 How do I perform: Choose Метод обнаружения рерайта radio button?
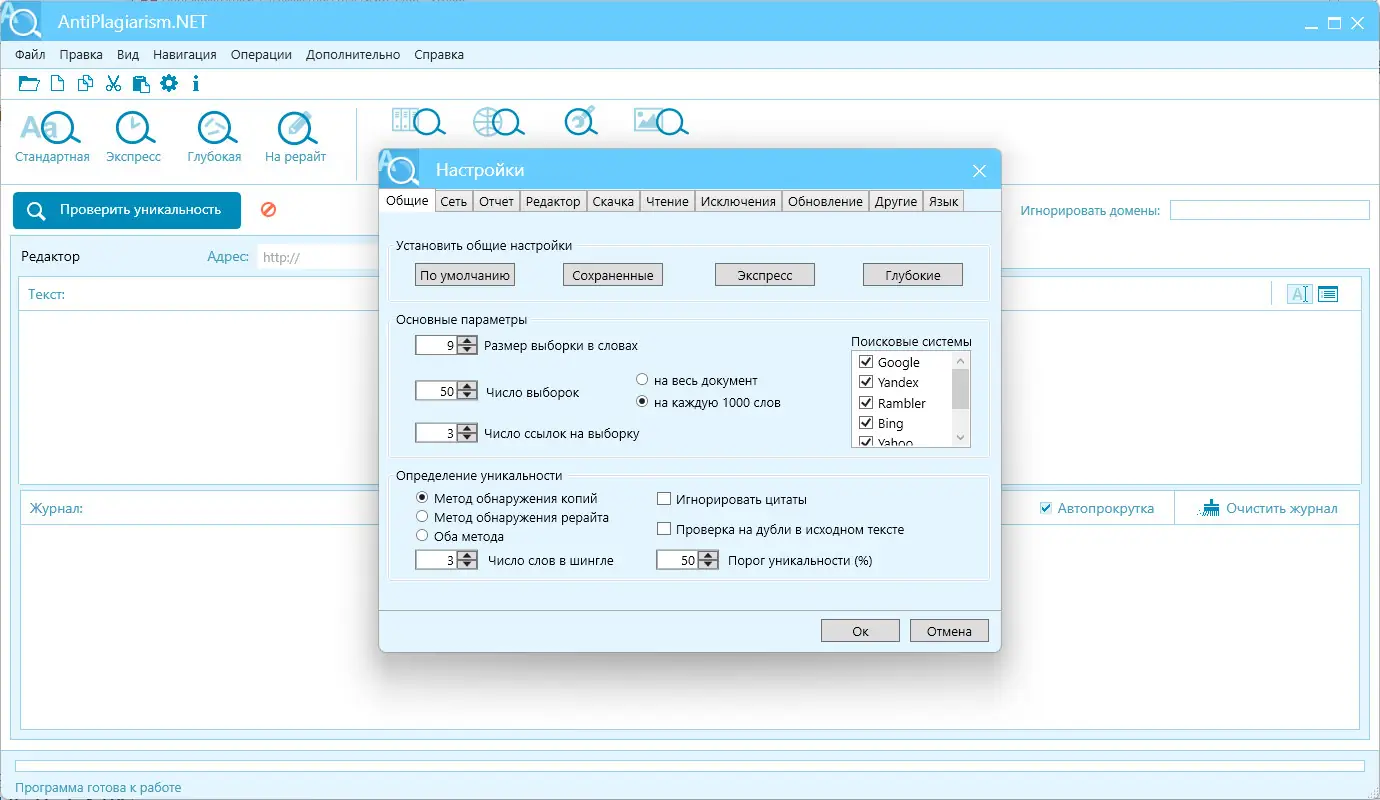click(422, 517)
